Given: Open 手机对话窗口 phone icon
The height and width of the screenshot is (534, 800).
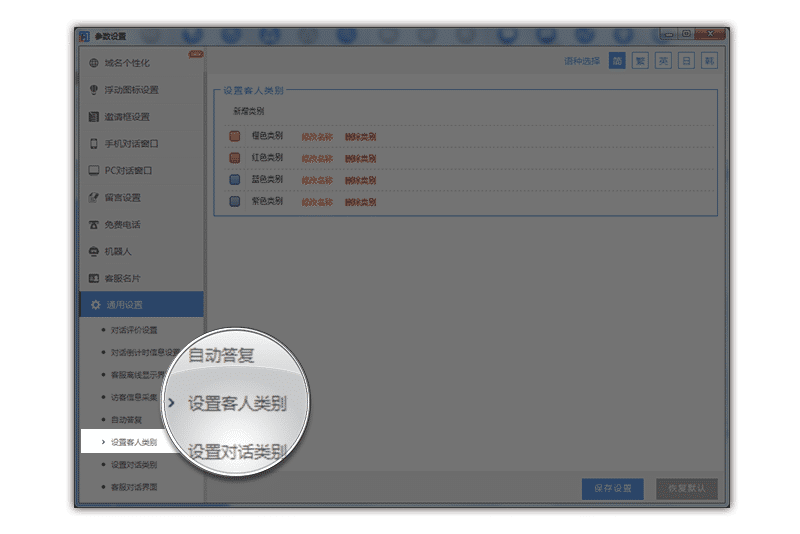Looking at the screenshot, I should pos(93,144).
